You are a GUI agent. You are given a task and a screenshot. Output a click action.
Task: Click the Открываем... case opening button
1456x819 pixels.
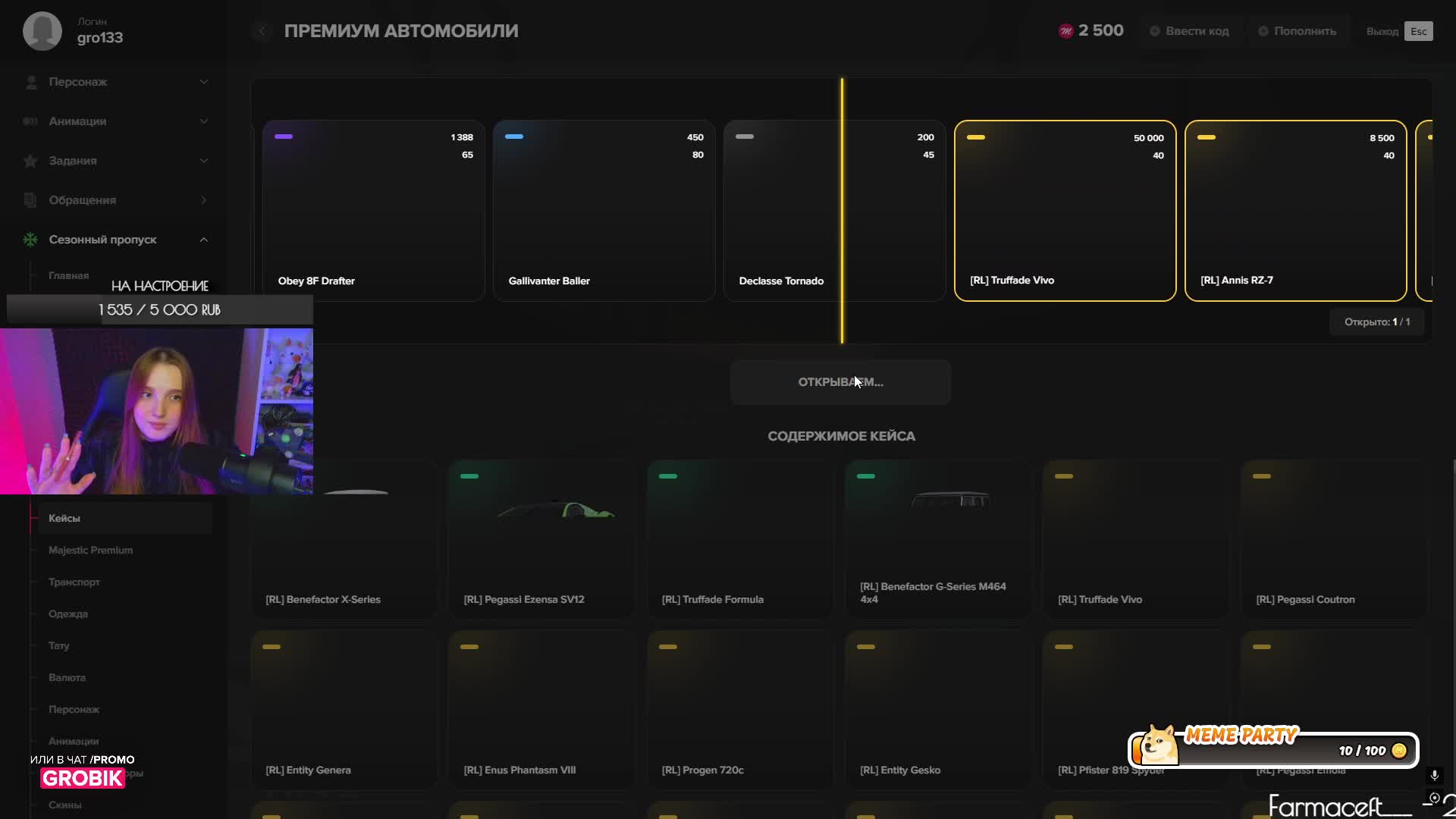point(840,382)
